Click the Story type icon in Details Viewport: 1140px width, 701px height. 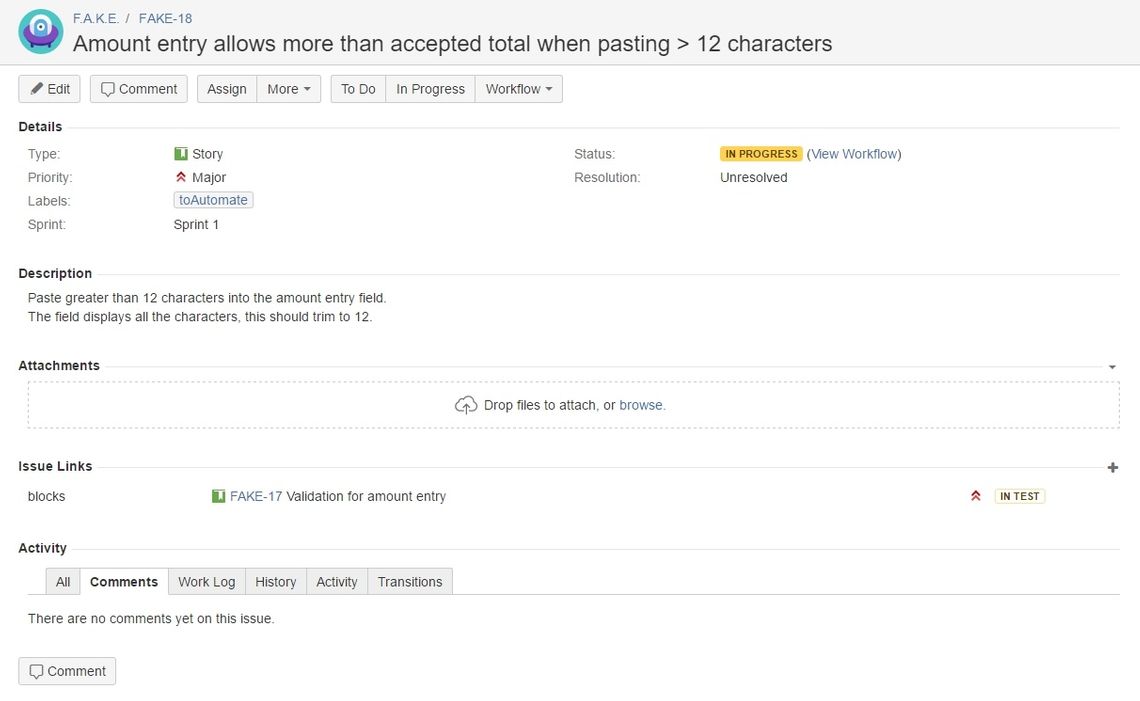(181, 153)
